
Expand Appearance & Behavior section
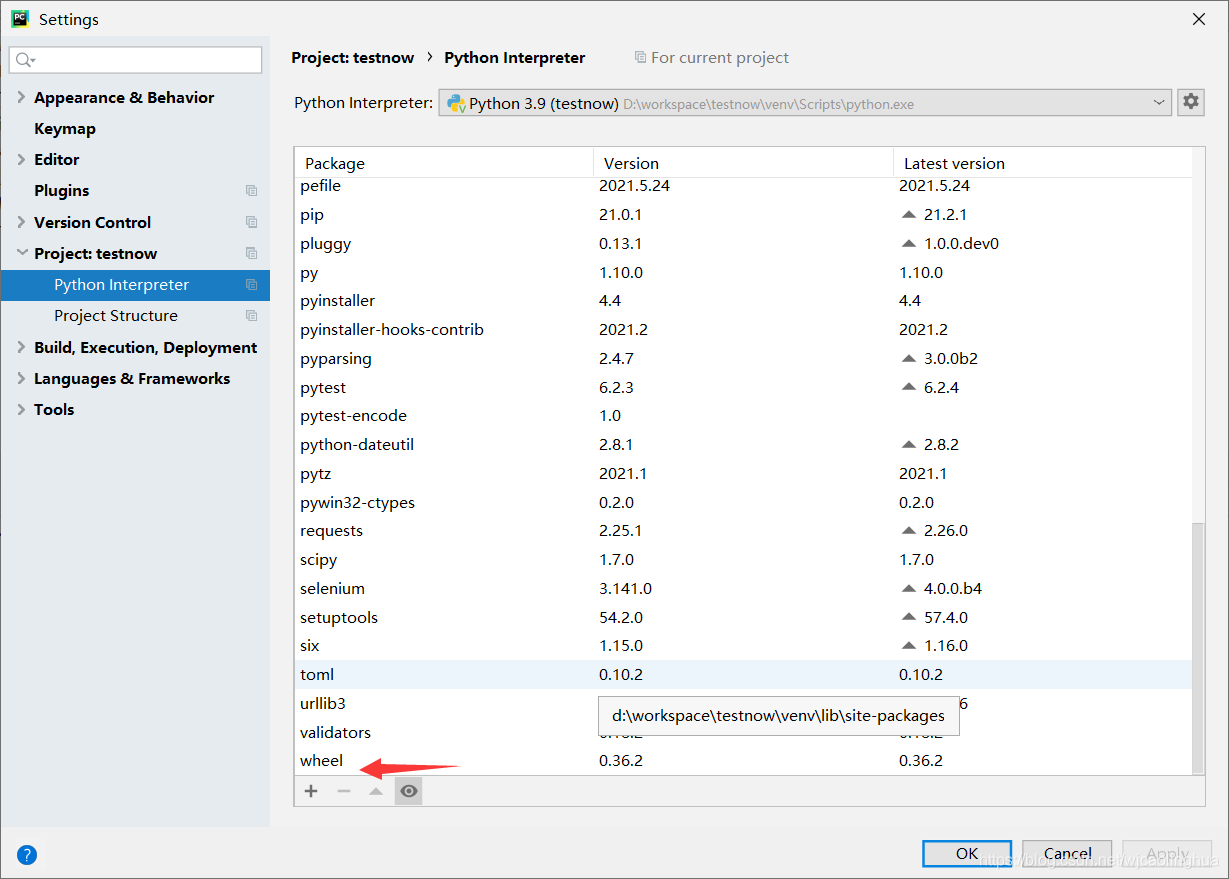point(21,97)
